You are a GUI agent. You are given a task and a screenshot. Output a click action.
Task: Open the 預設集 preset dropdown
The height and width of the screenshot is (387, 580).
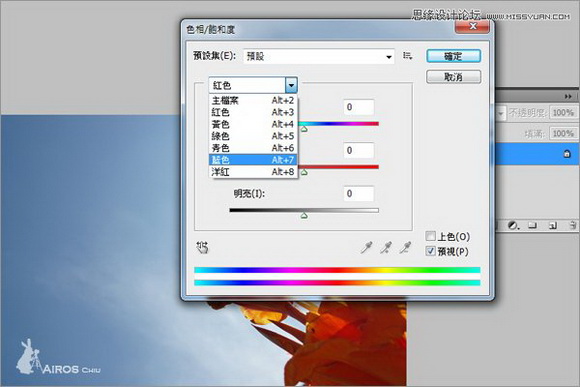click(319, 57)
